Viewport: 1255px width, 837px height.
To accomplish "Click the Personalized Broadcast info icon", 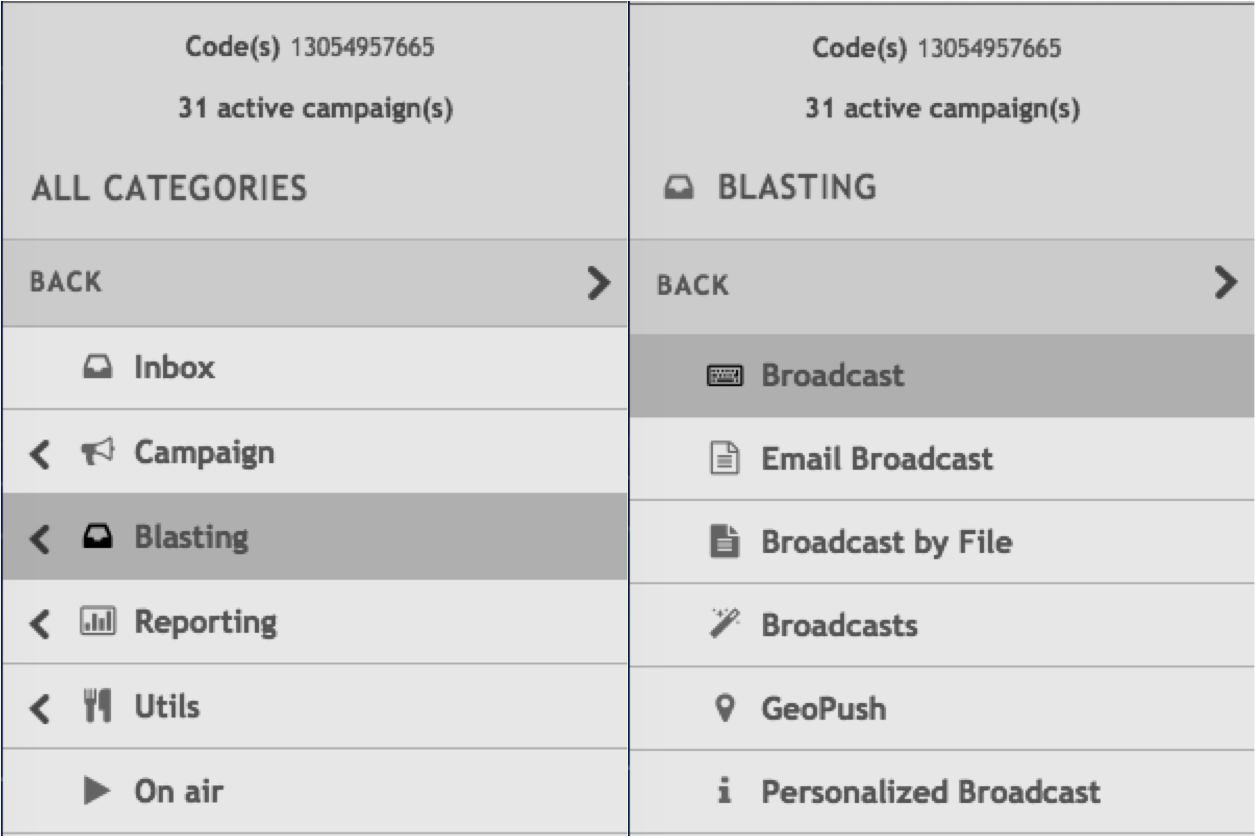I will [725, 792].
